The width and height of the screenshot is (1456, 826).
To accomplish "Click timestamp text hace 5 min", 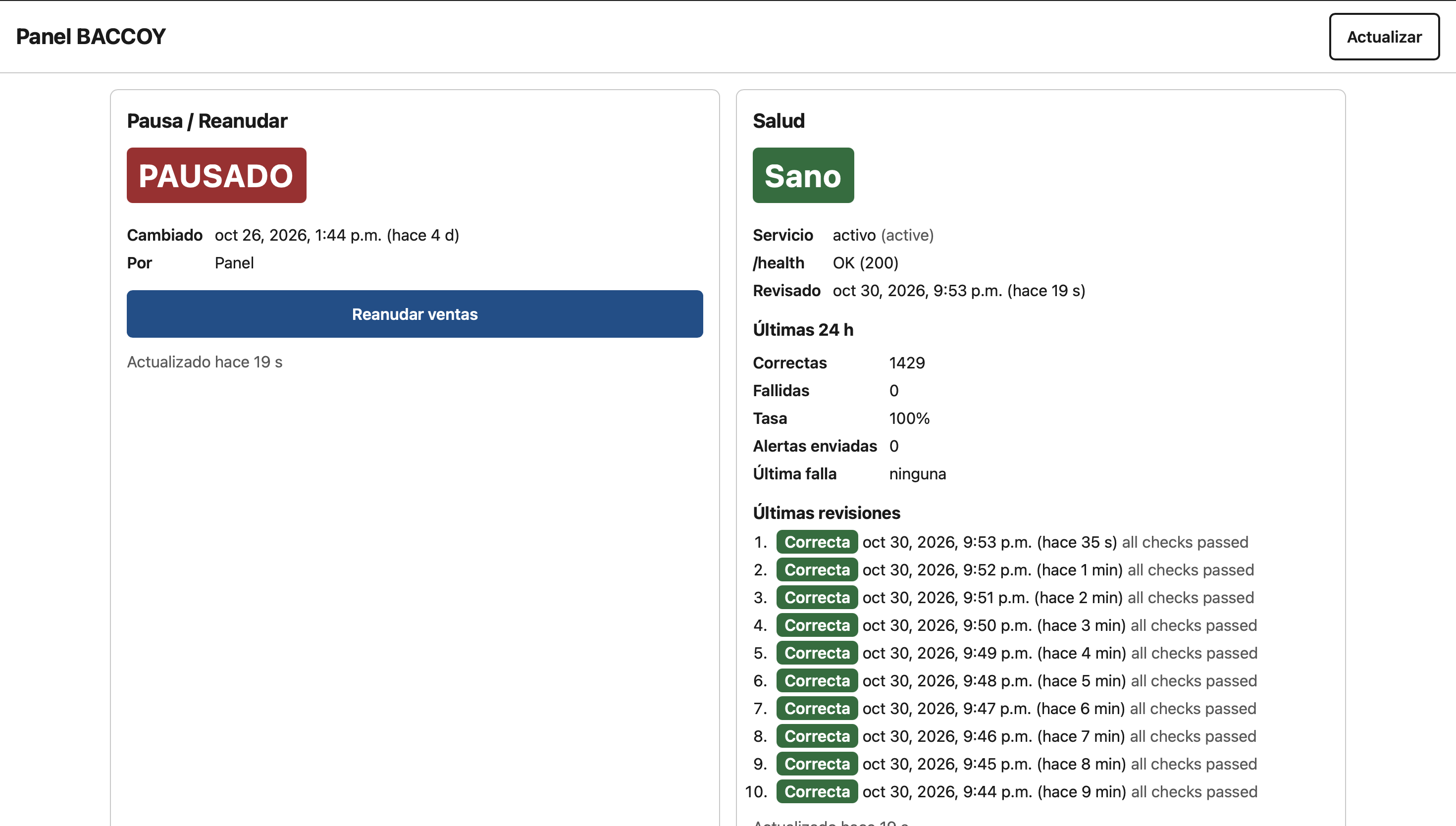I will 1082,681.
